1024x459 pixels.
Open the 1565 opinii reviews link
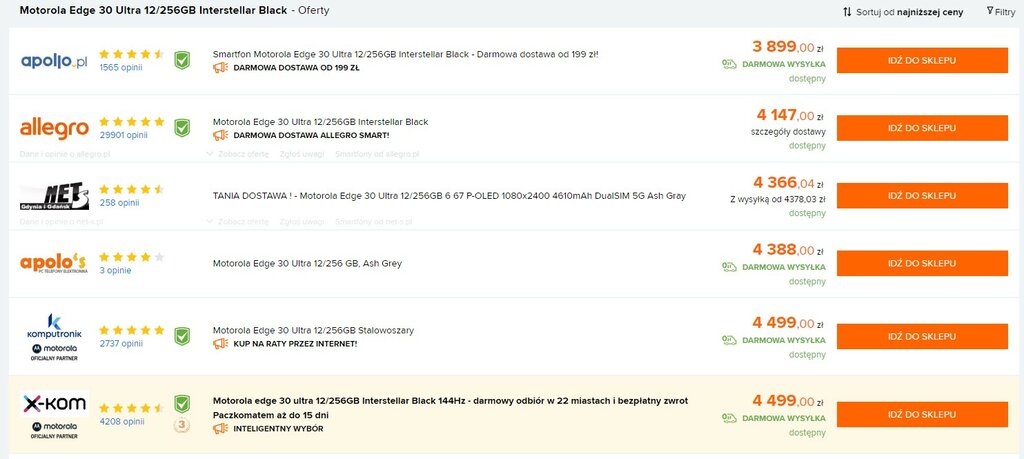(x=121, y=67)
